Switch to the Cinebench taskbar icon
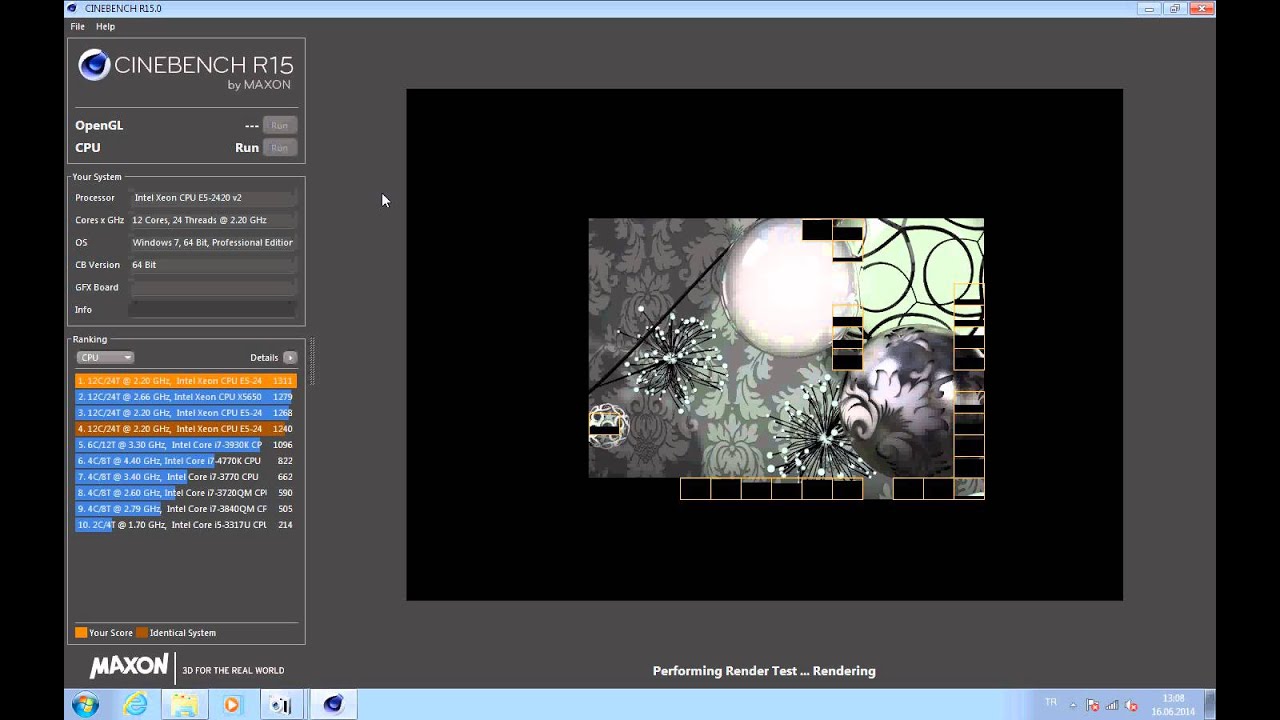 click(333, 704)
